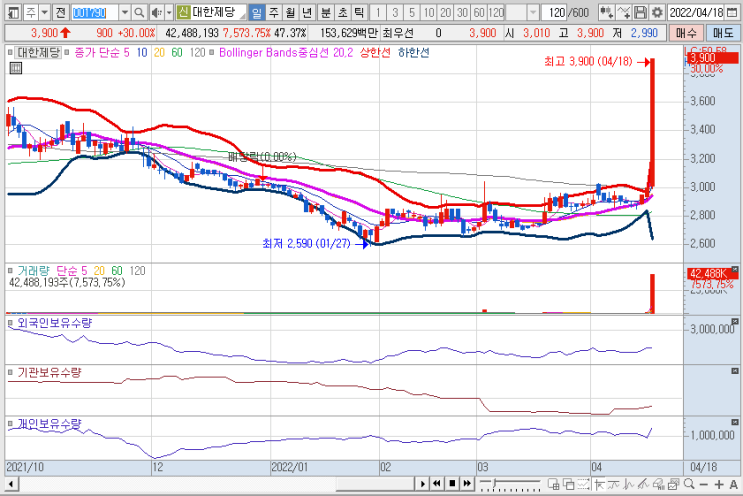This screenshot has height=496, width=743.
Task: Open the stock search magnifier
Action: pyautogui.click(x=139, y=12)
